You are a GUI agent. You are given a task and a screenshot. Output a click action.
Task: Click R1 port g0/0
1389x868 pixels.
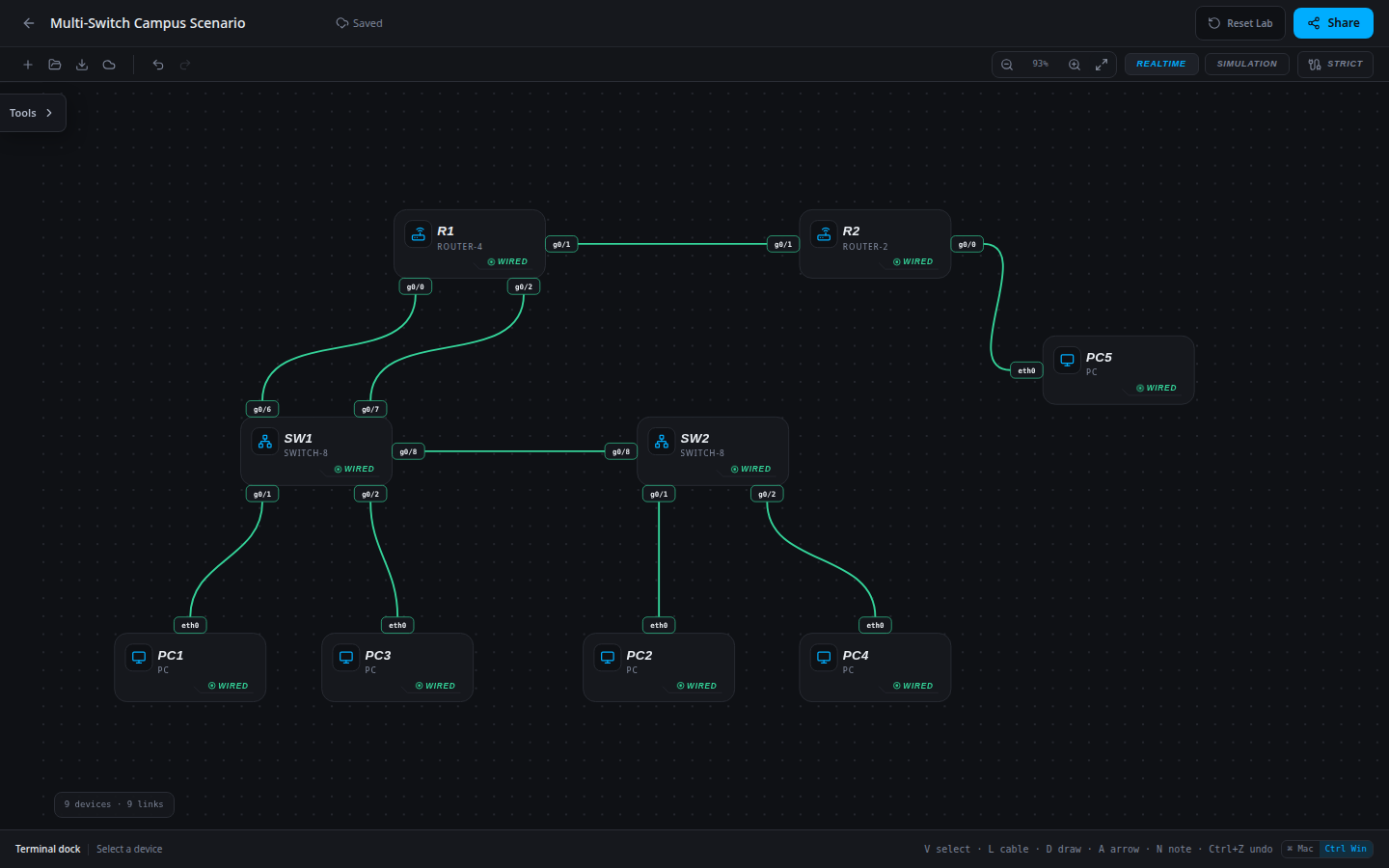pyautogui.click(x=416, y=286)
